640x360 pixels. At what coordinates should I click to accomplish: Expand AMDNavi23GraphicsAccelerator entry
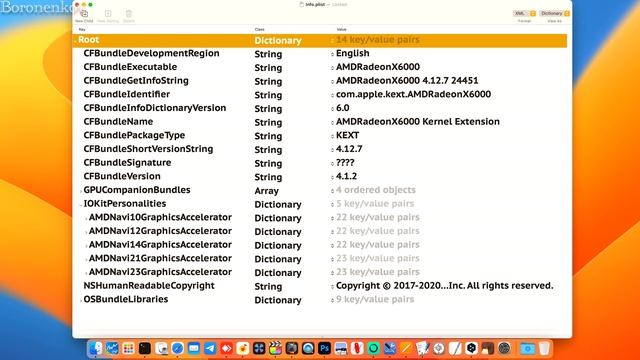[86, 273]
